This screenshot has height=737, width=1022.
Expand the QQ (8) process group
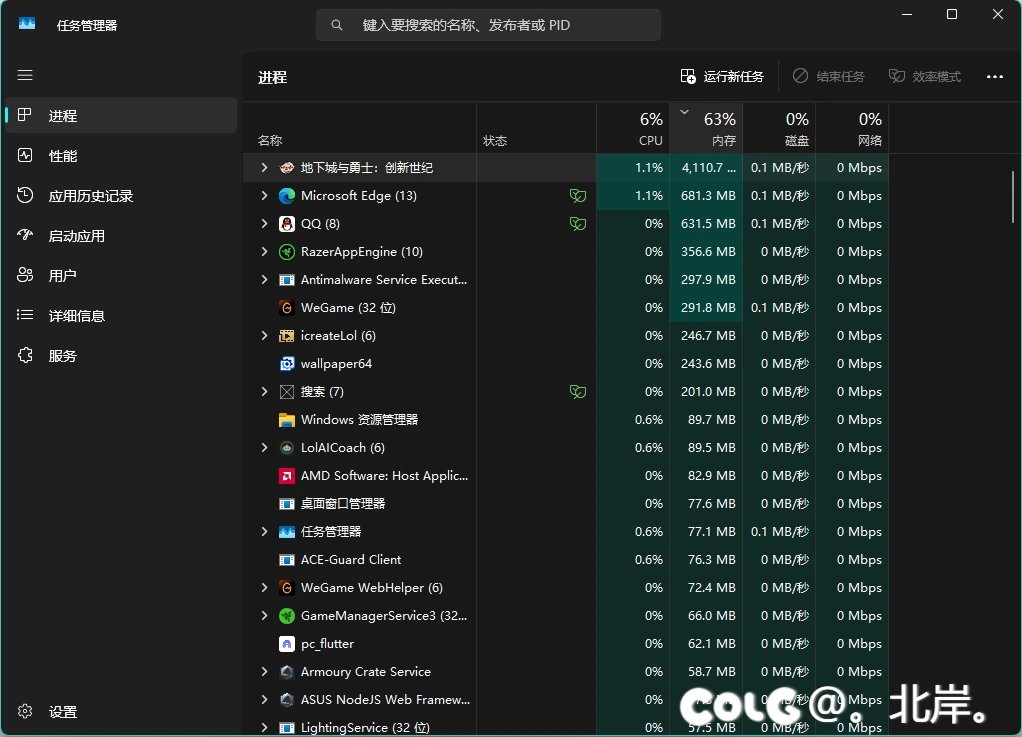point(264,224)
